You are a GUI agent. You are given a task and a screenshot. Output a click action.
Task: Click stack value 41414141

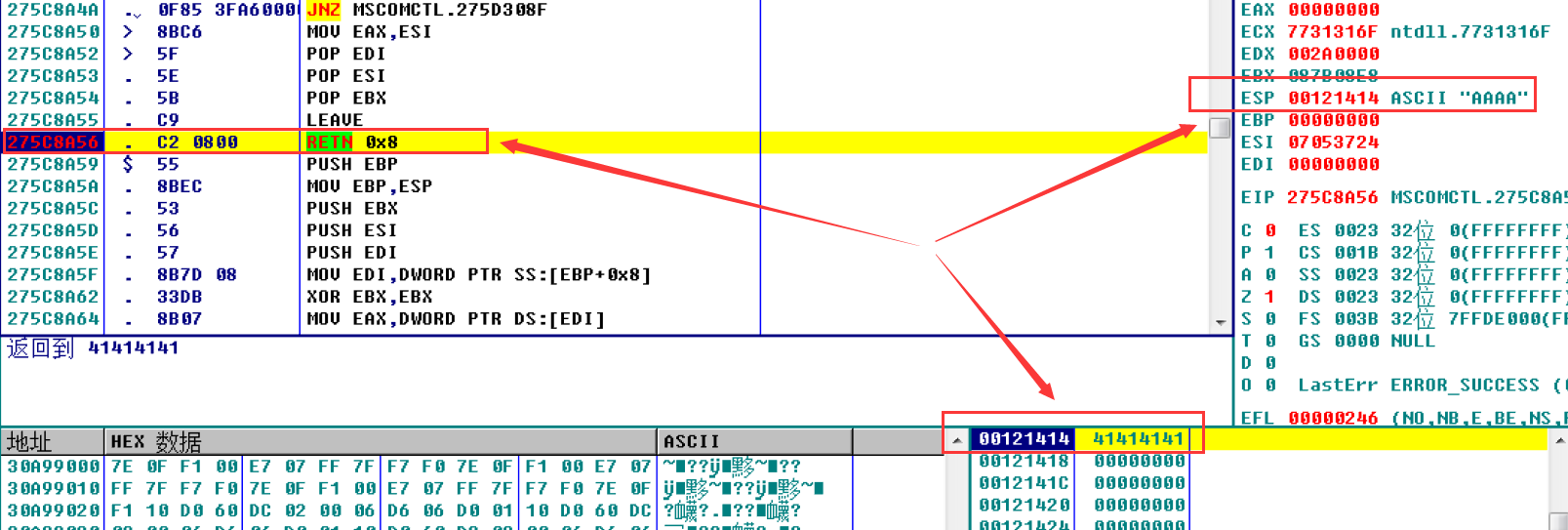pyautogui.click(x=1139, y=439)
